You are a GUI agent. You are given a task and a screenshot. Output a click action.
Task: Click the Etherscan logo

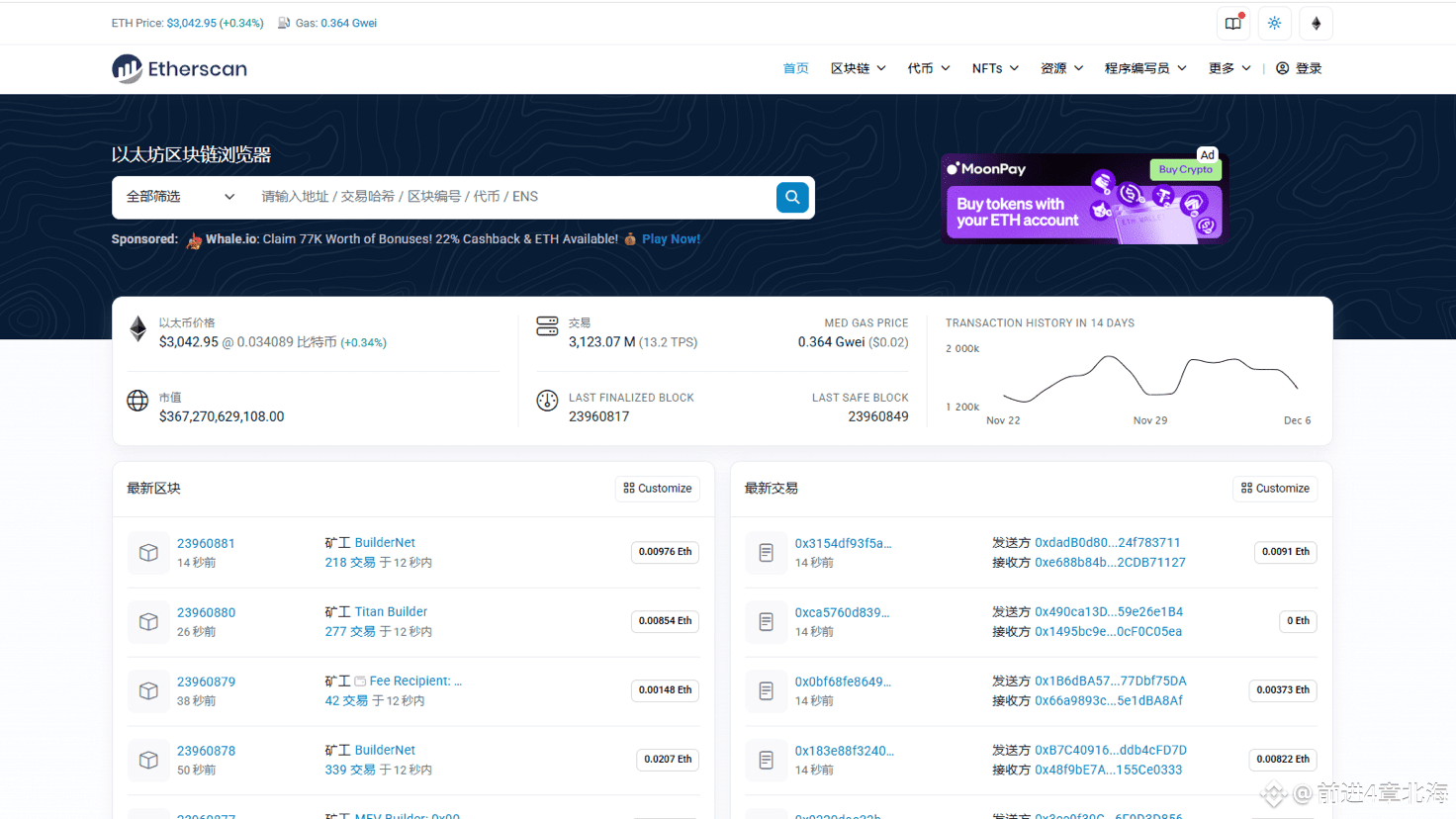coord(179,68)
